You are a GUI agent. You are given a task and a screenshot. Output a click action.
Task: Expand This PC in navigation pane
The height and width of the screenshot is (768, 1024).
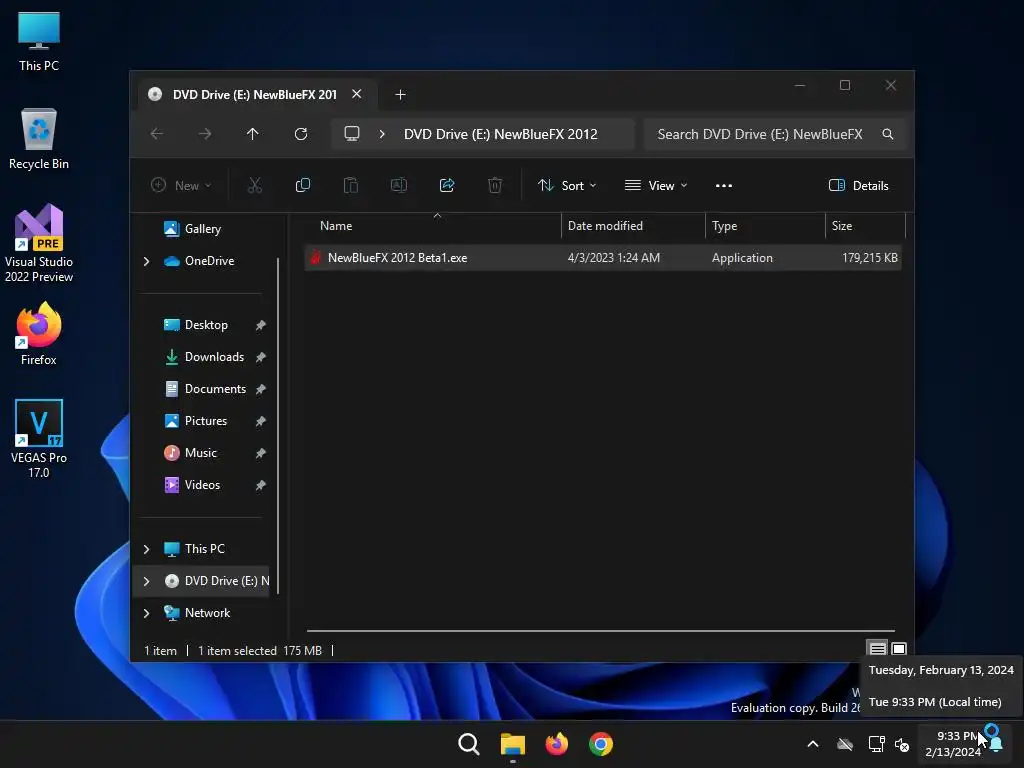coord(146,549)
